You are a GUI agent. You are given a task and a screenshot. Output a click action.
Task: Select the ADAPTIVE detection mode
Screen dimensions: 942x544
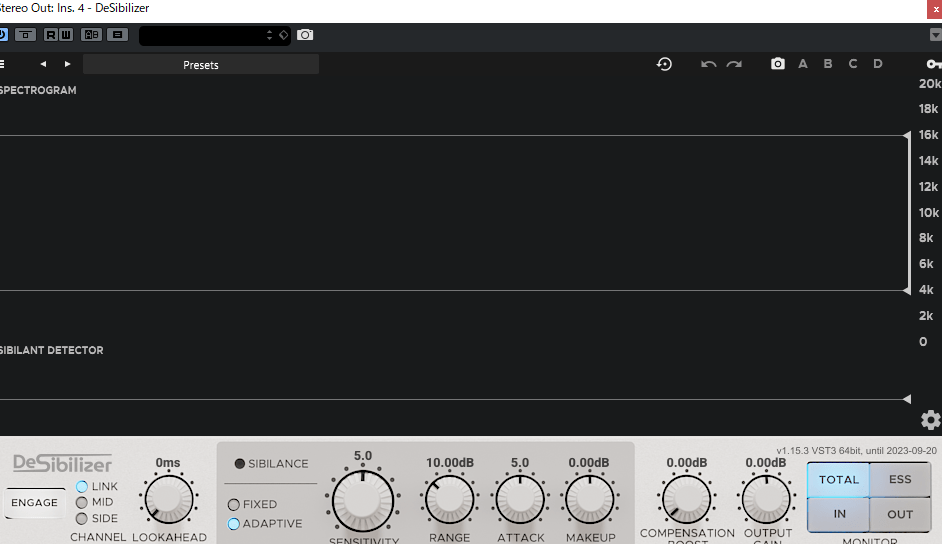click(234, 524)
